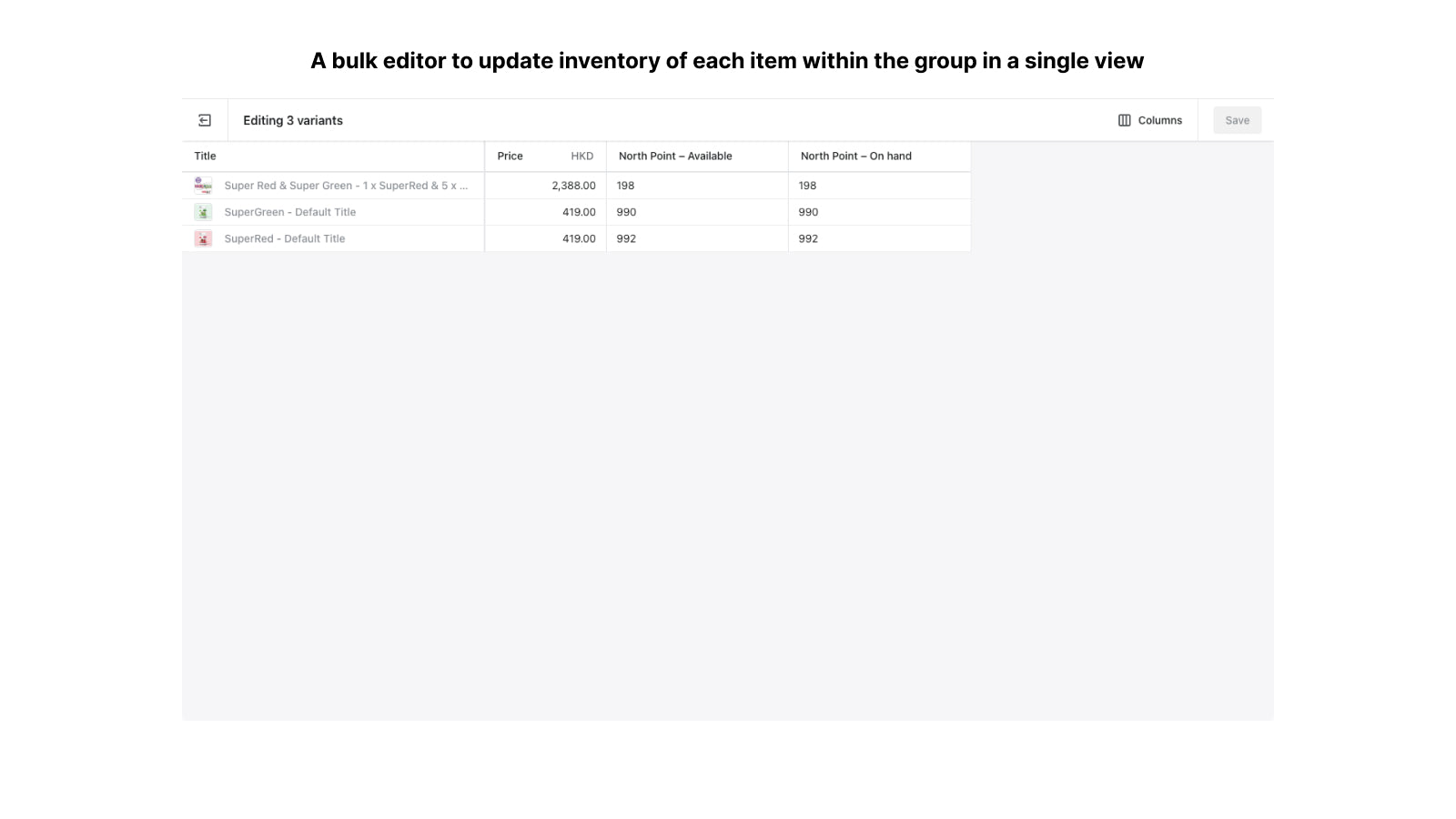Click the SuperRed product thumbnail
1456x819 pixels.
point(203,238)
